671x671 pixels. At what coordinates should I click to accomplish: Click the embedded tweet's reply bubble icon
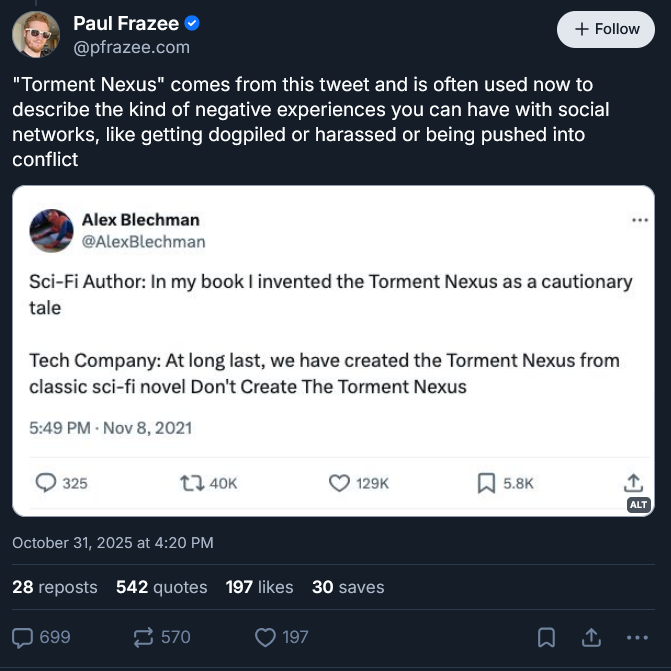[x=46, y=483]
